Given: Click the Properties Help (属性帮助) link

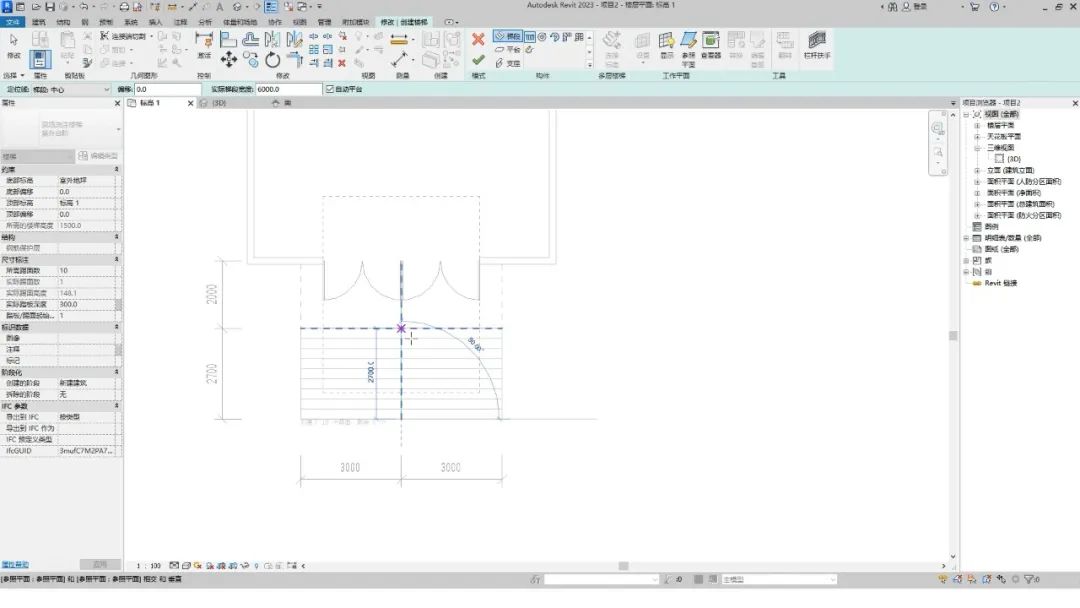Looking at the screenshot, I should (x=15, y=565).
